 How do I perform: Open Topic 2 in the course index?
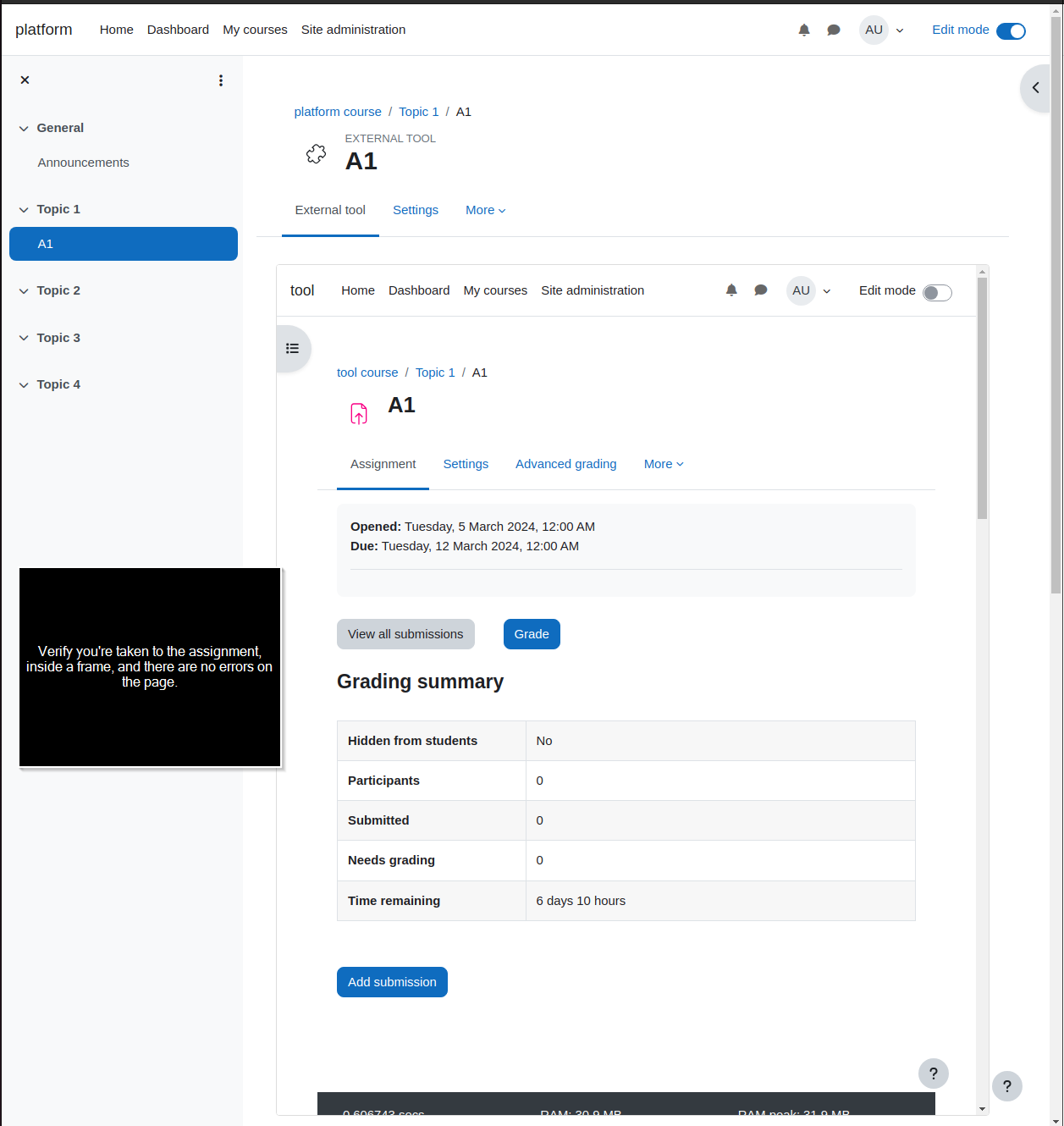point(58,290)
